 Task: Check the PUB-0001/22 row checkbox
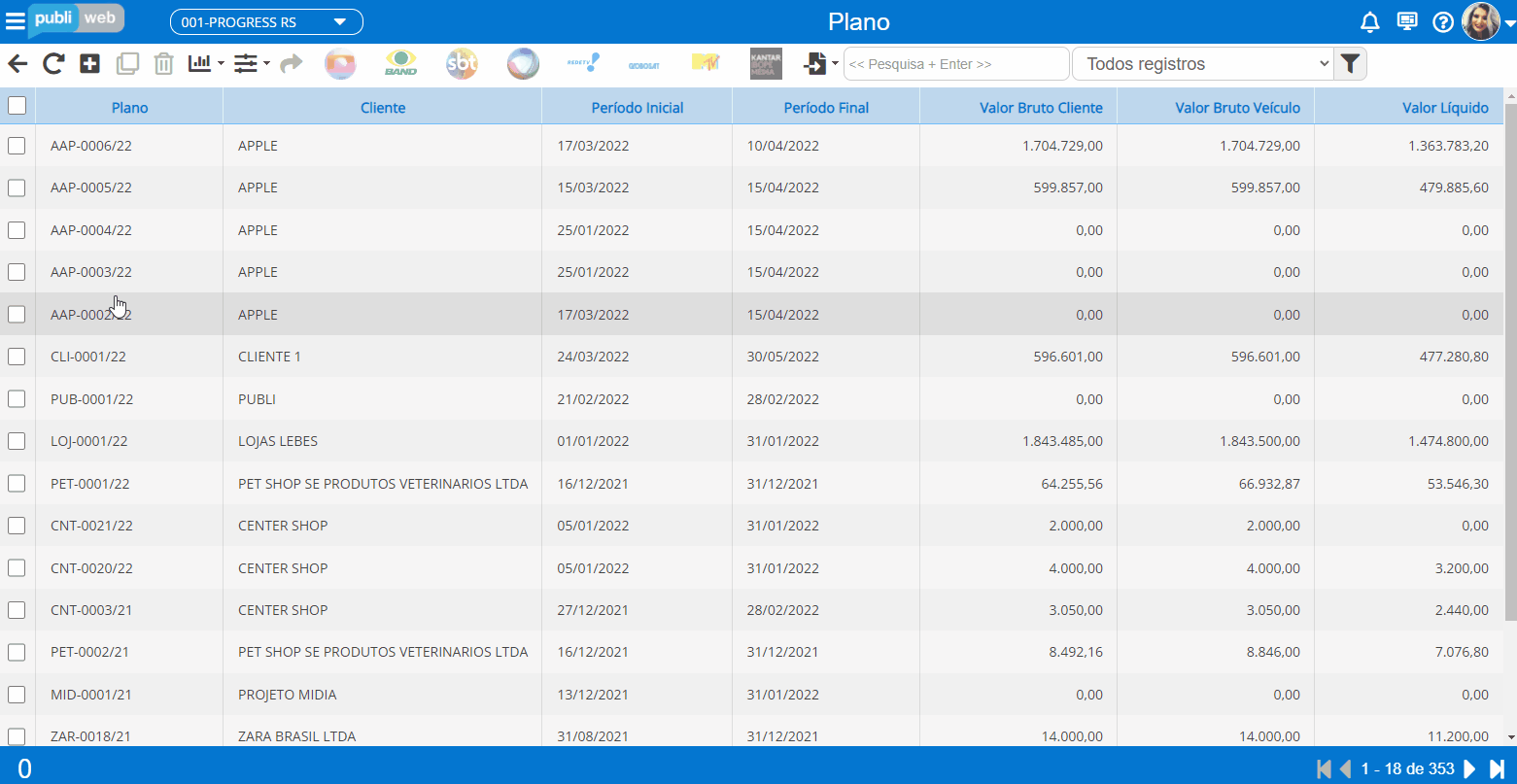point(17,399)
